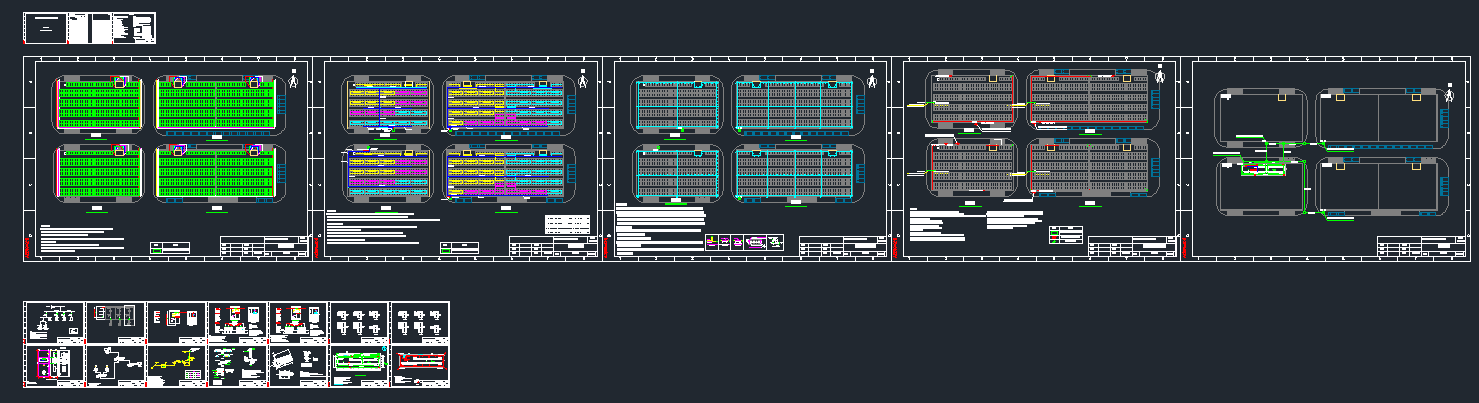Click the notes text block on the fourth sheet
This screenshot has height=403, width=1479.
pos(940,224)
